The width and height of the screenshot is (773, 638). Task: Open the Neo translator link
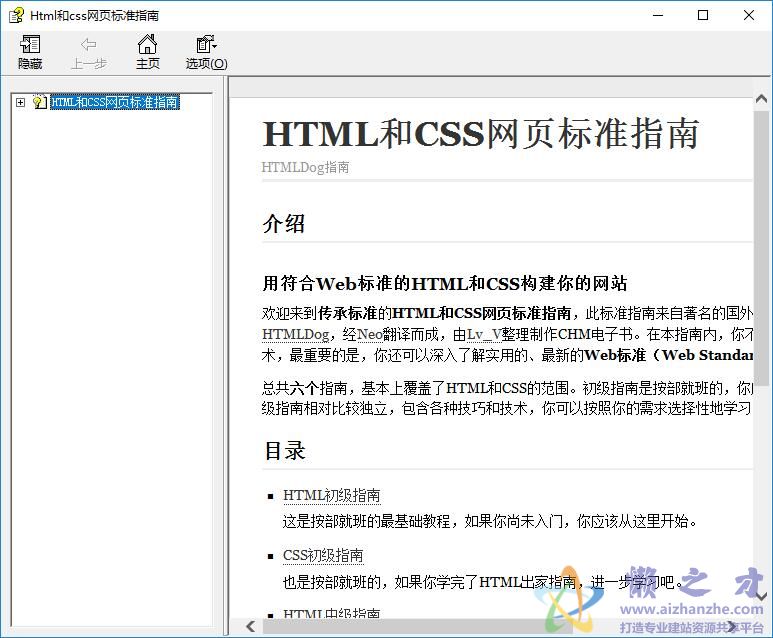coord(370,334)
